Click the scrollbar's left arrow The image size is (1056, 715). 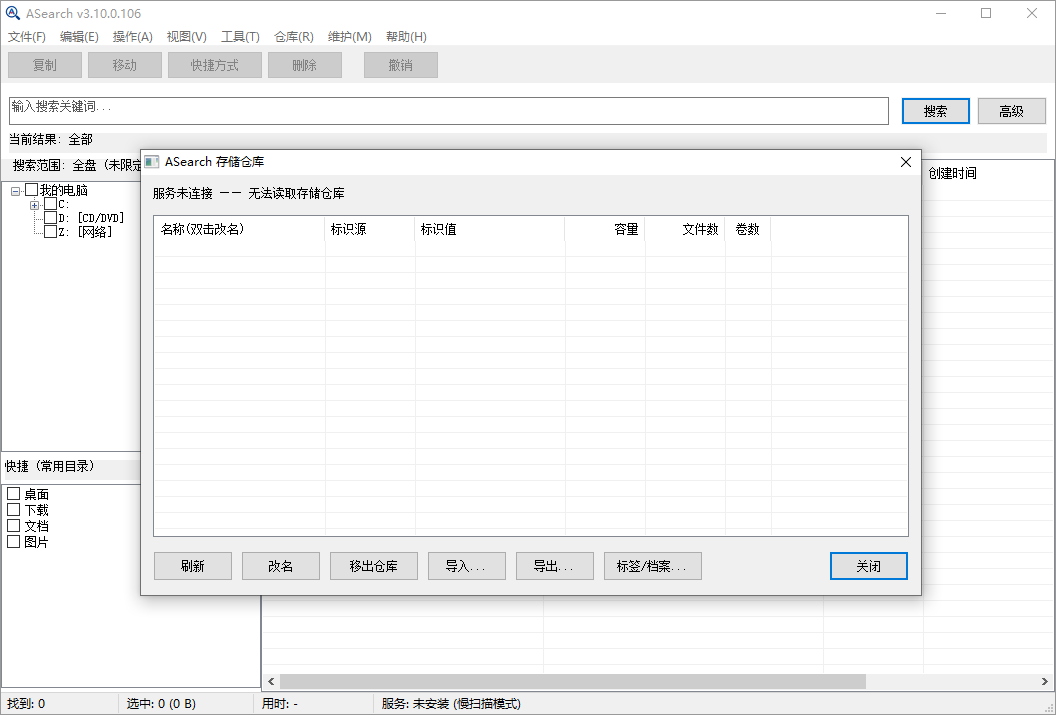point(271,681)
